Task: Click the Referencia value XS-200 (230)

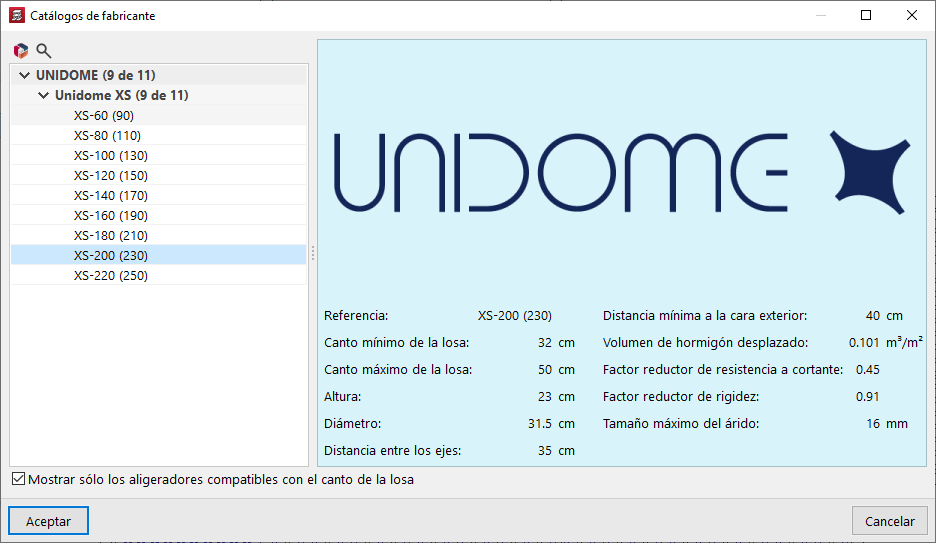Action: coord(515,316)
